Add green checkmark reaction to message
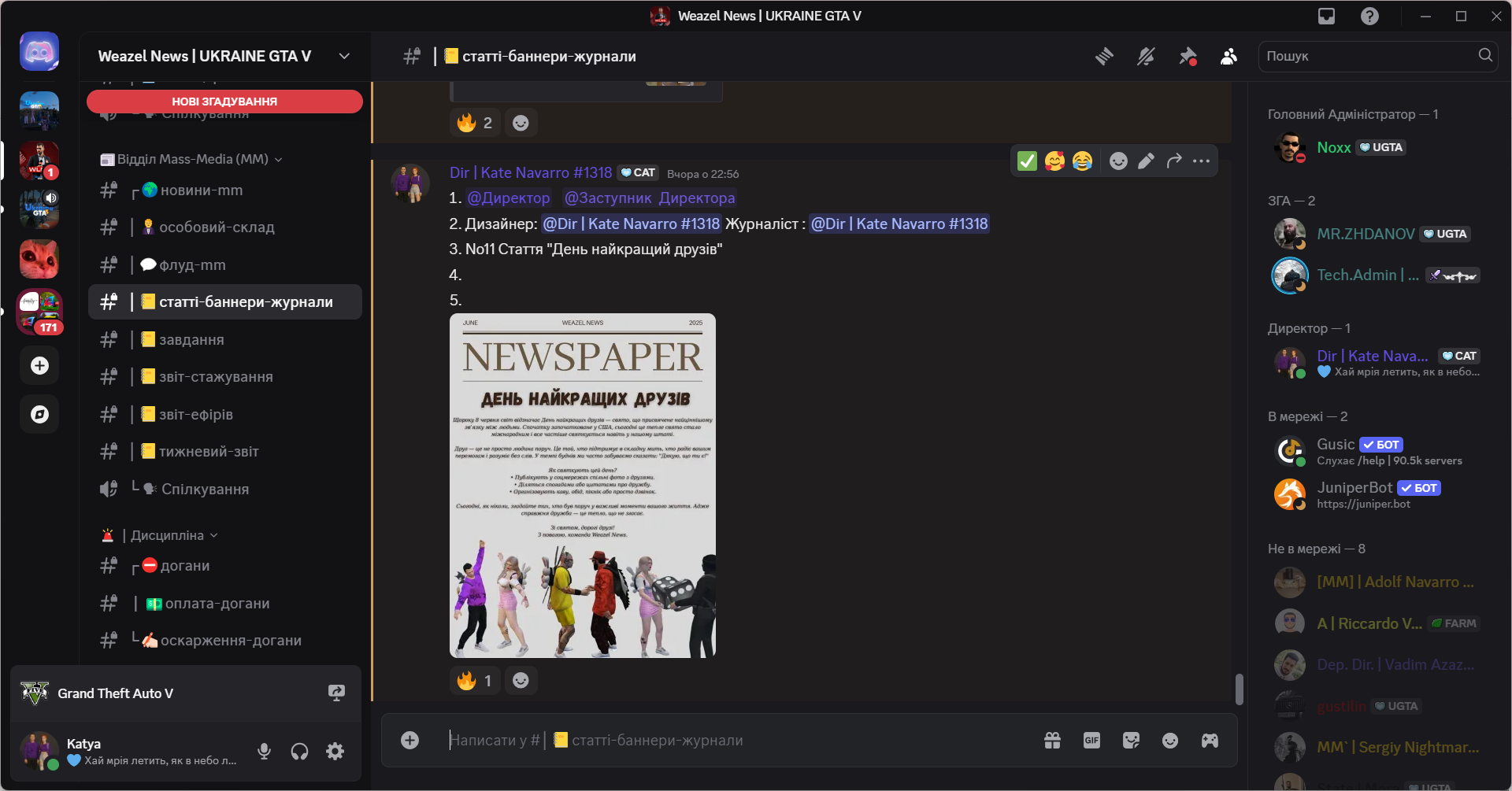 [1027, 161]
